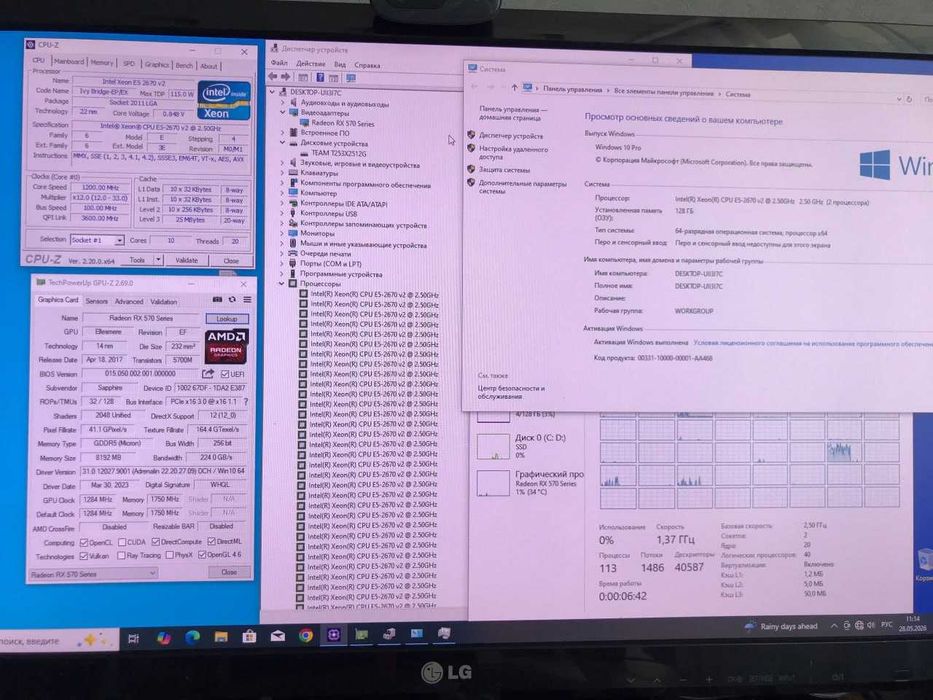Screen dimensions: 933x700
Task: Open Microsoft Store from the taskbar
Action: [x=249, y=637]
